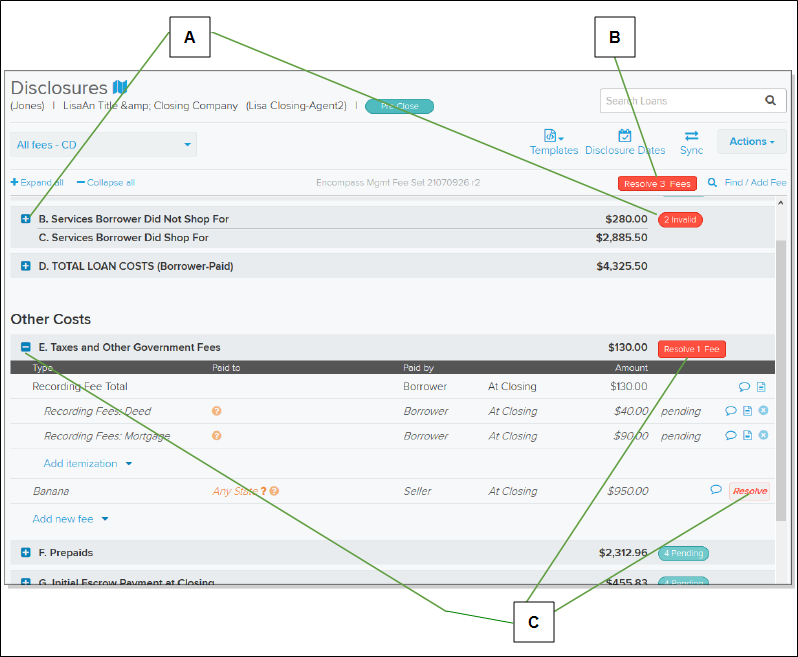Open document icon for Recording Fee Total
This screenshot has width=798, height=657.
coord(761,387)
